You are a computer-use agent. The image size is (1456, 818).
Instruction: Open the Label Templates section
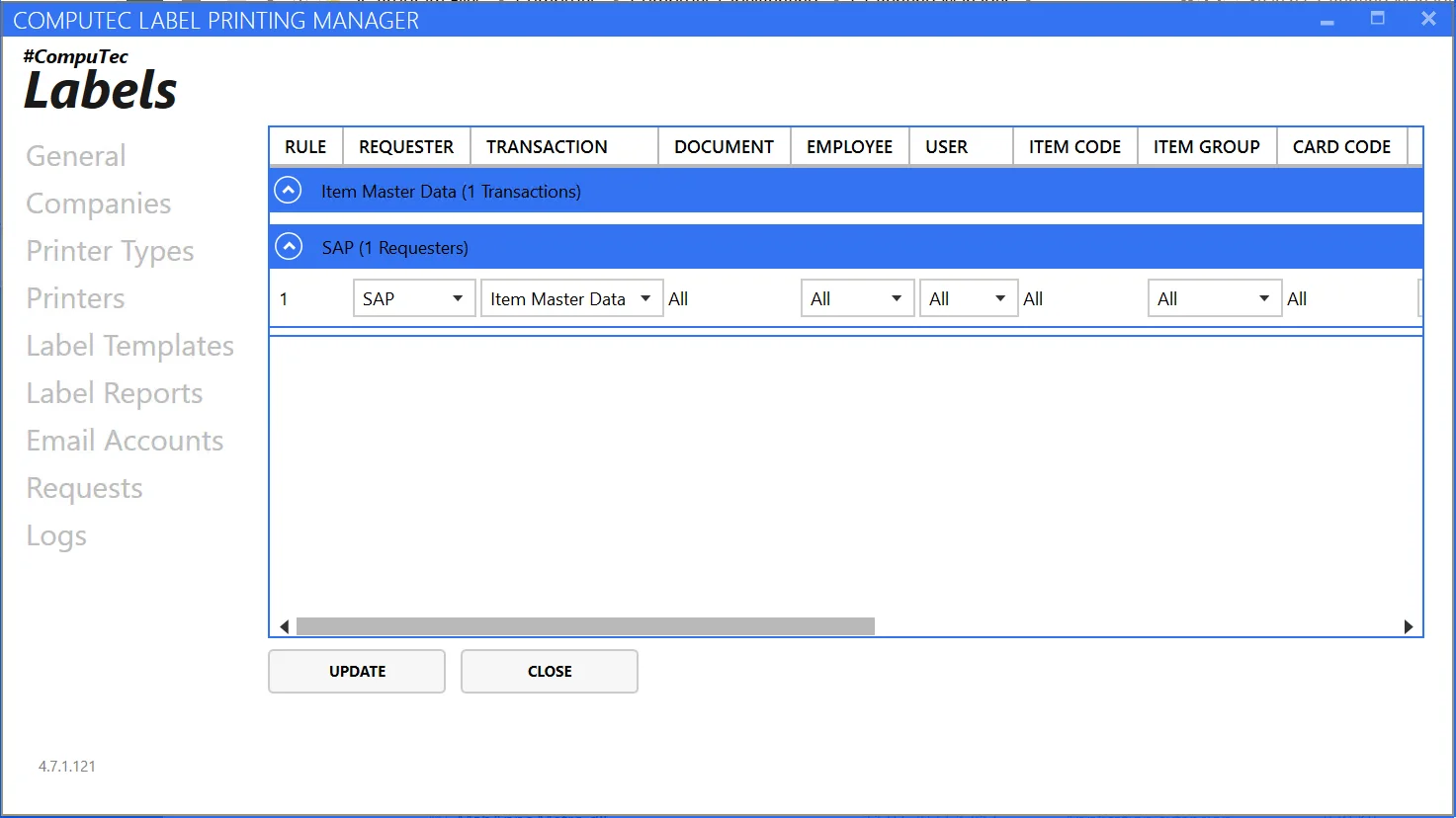(130, 346)
